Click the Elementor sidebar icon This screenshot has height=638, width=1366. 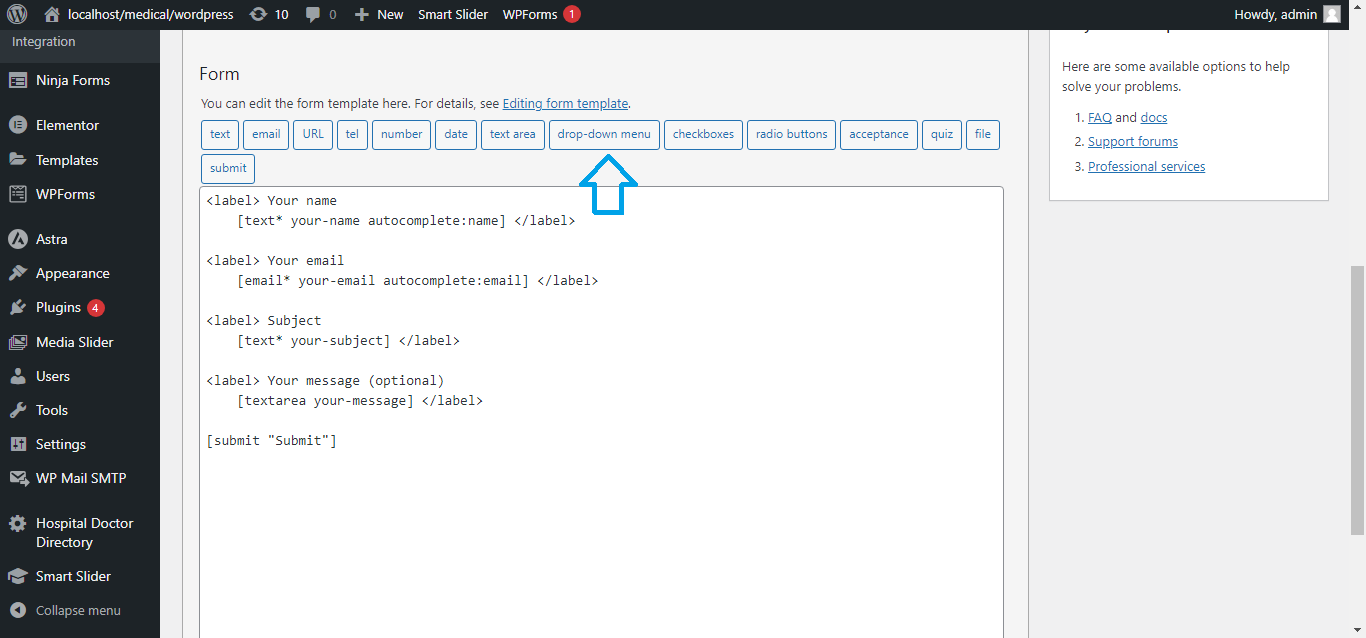(x=17, y=125)
